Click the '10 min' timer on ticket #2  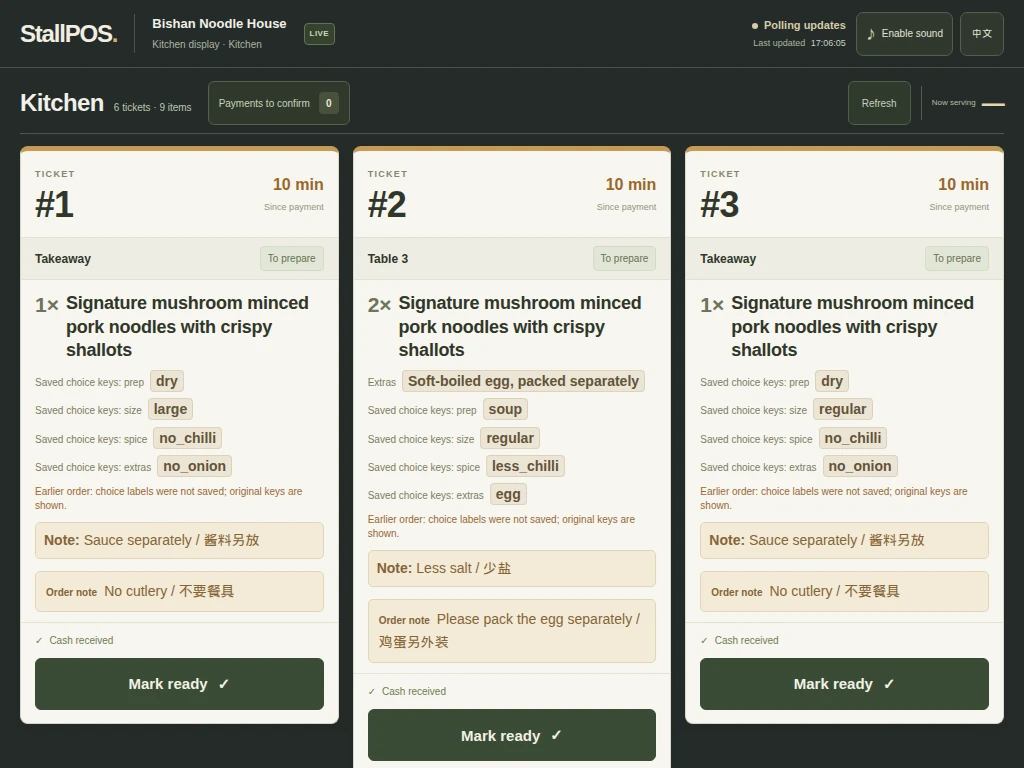tap(631, 184)
